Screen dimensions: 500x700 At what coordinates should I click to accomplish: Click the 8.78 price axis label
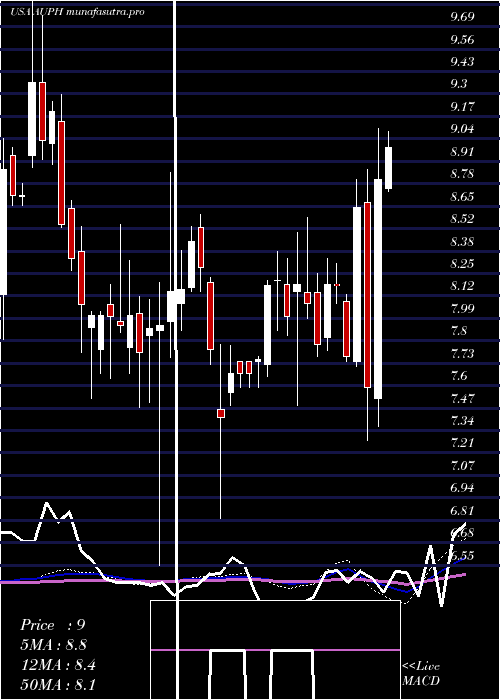(x=462, y=174)
